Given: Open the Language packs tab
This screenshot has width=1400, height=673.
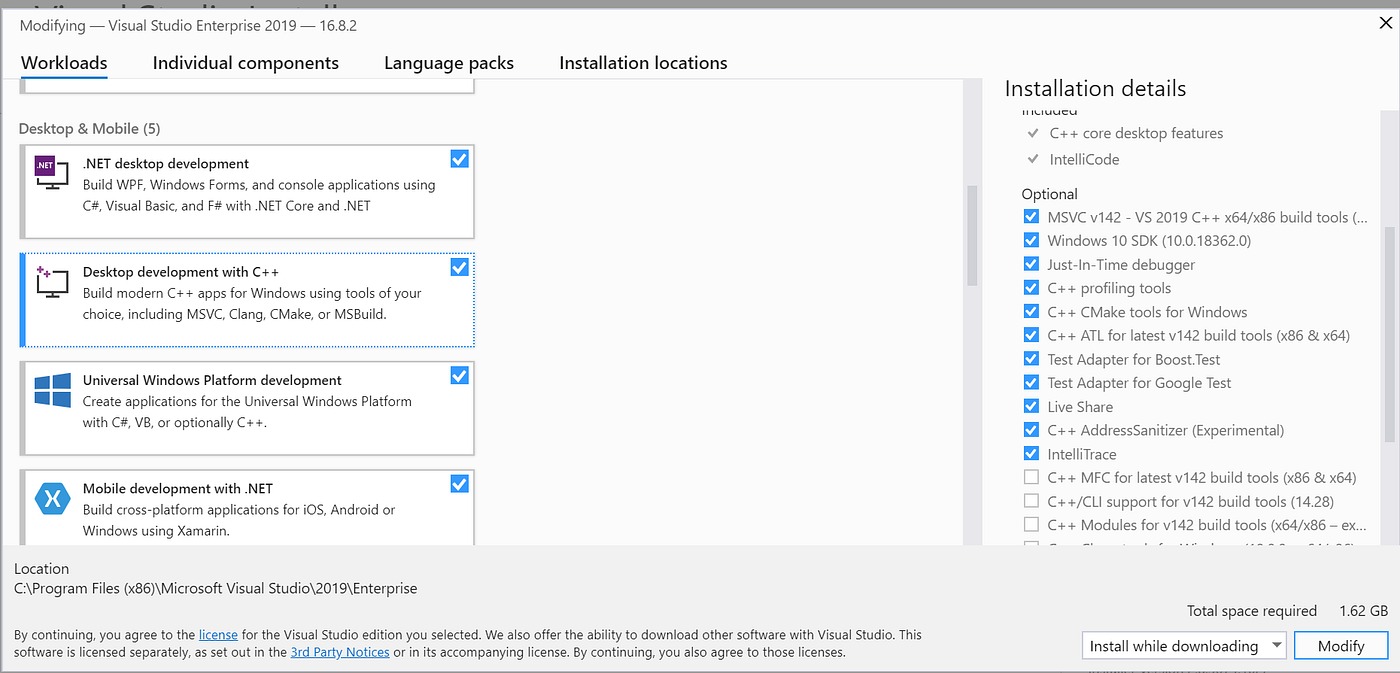Looking at the screenshot, I should pos(449,63).
